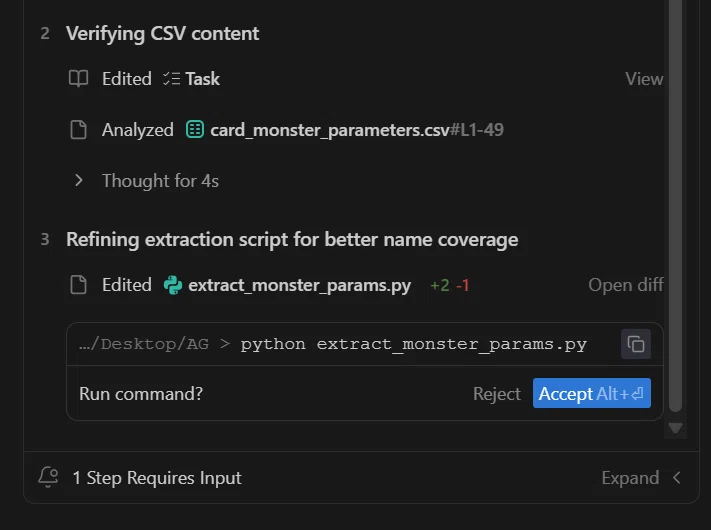Viewport: 711px width, 530px height.
Task: Expand the Step Requires Input panel
Action: click(x=630, y=478)
